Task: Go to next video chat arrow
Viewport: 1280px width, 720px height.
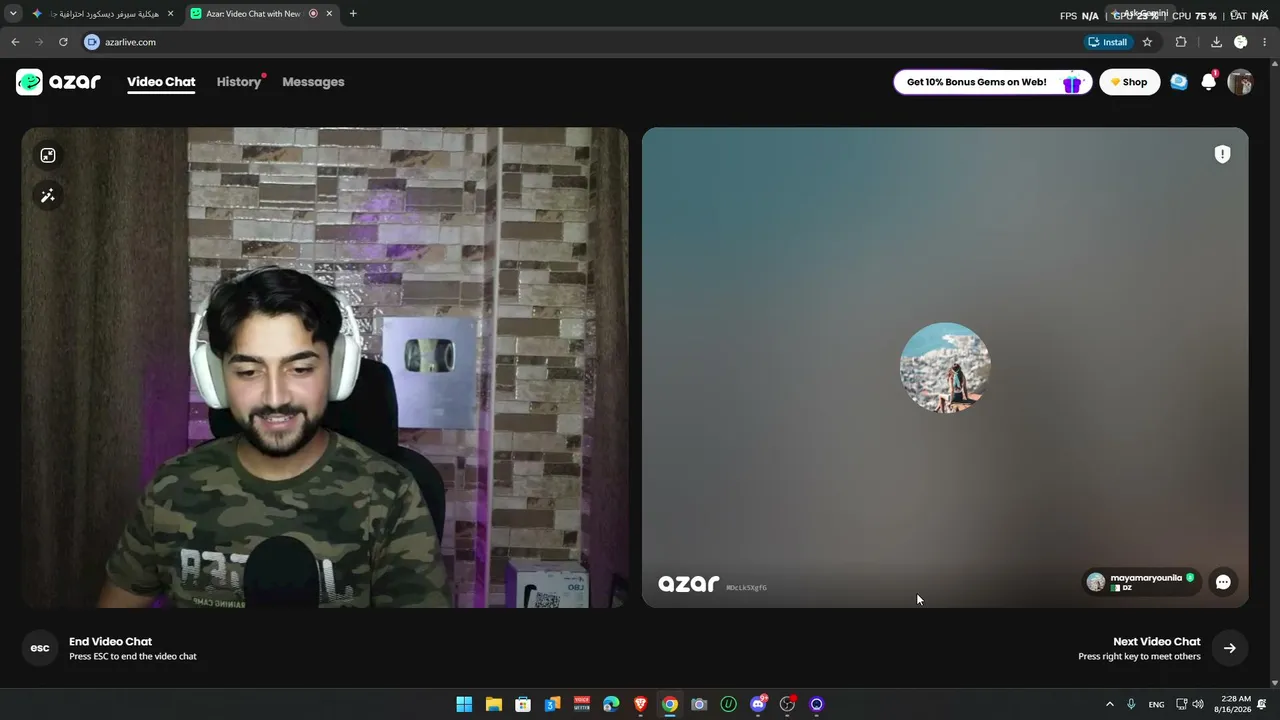Action: (x=1230, y=648)
